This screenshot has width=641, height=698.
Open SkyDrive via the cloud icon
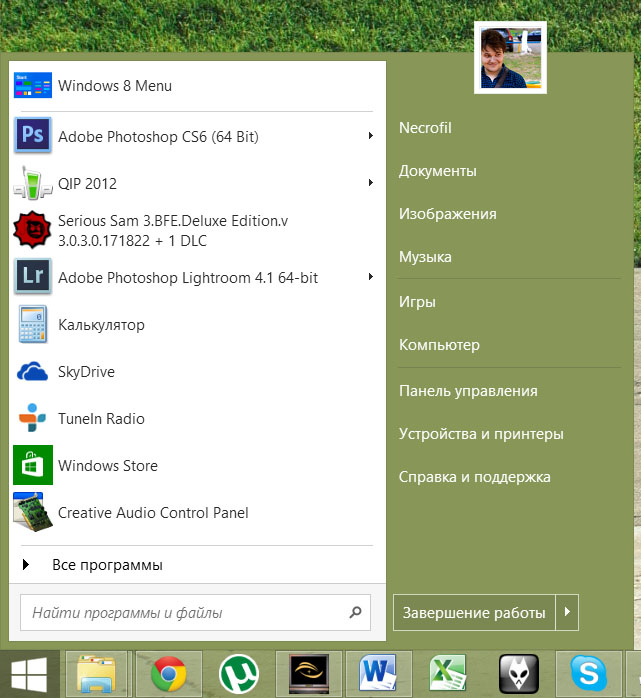pyautogui.click(x=32, y=371)
